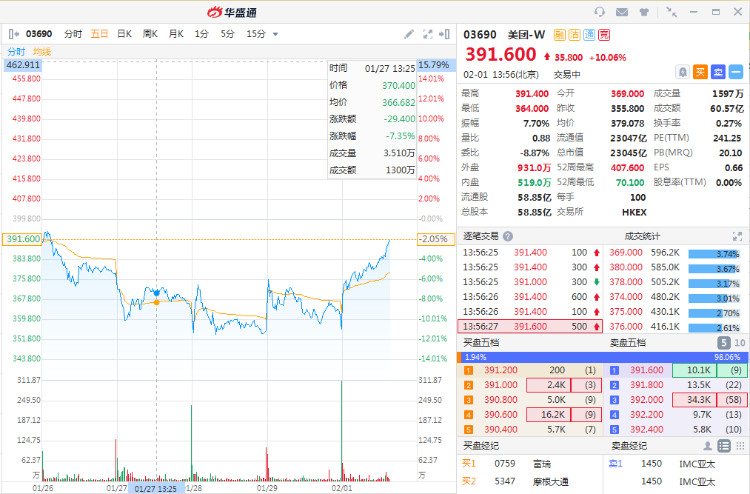
Task: Select the 5分 five-minute chart
Action: click(227, 34)
